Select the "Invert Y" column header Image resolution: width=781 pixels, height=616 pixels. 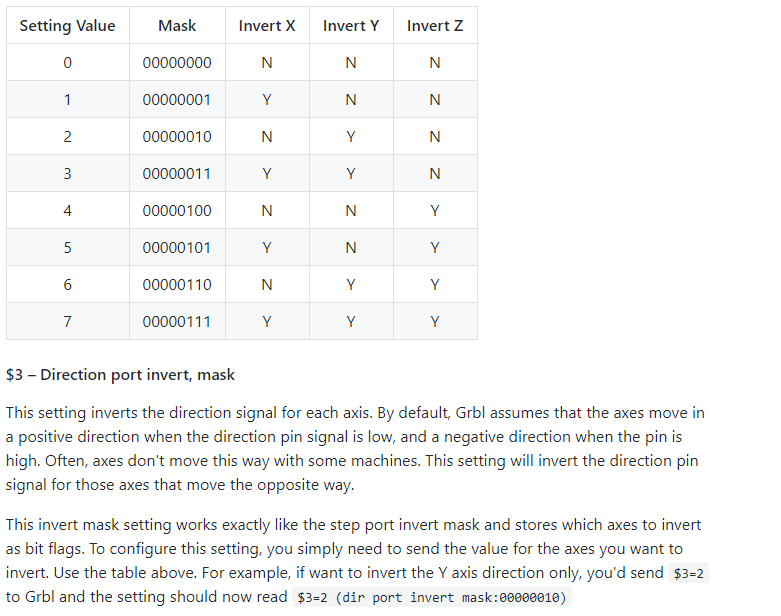point(351,26)
